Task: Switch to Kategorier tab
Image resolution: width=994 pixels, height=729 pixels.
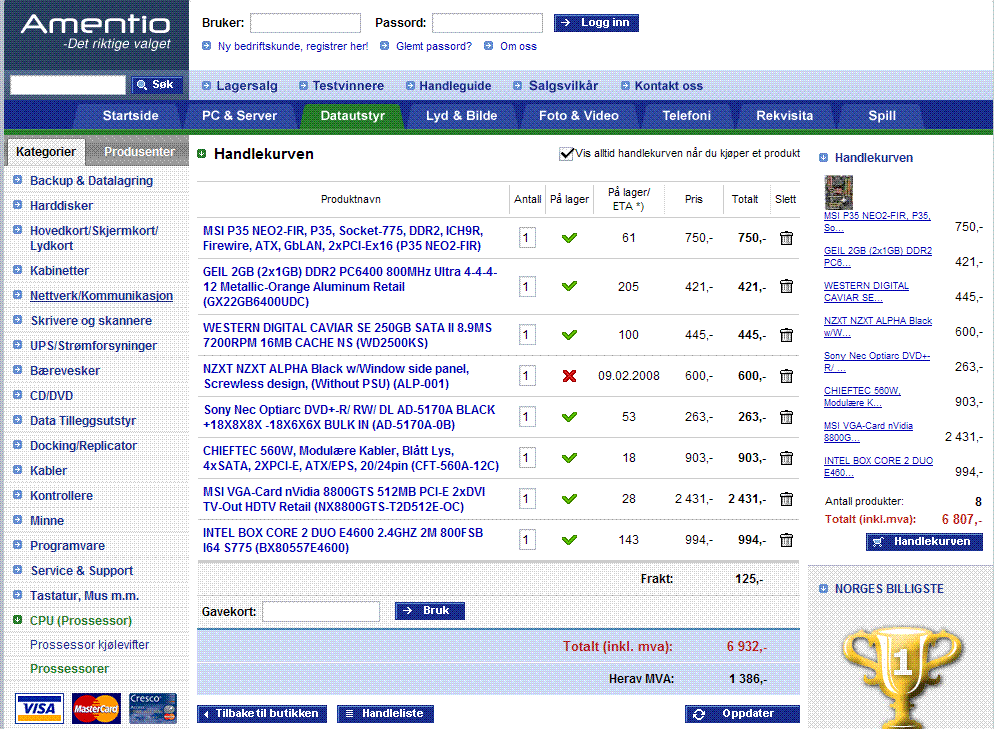Action: click(46, 152)
